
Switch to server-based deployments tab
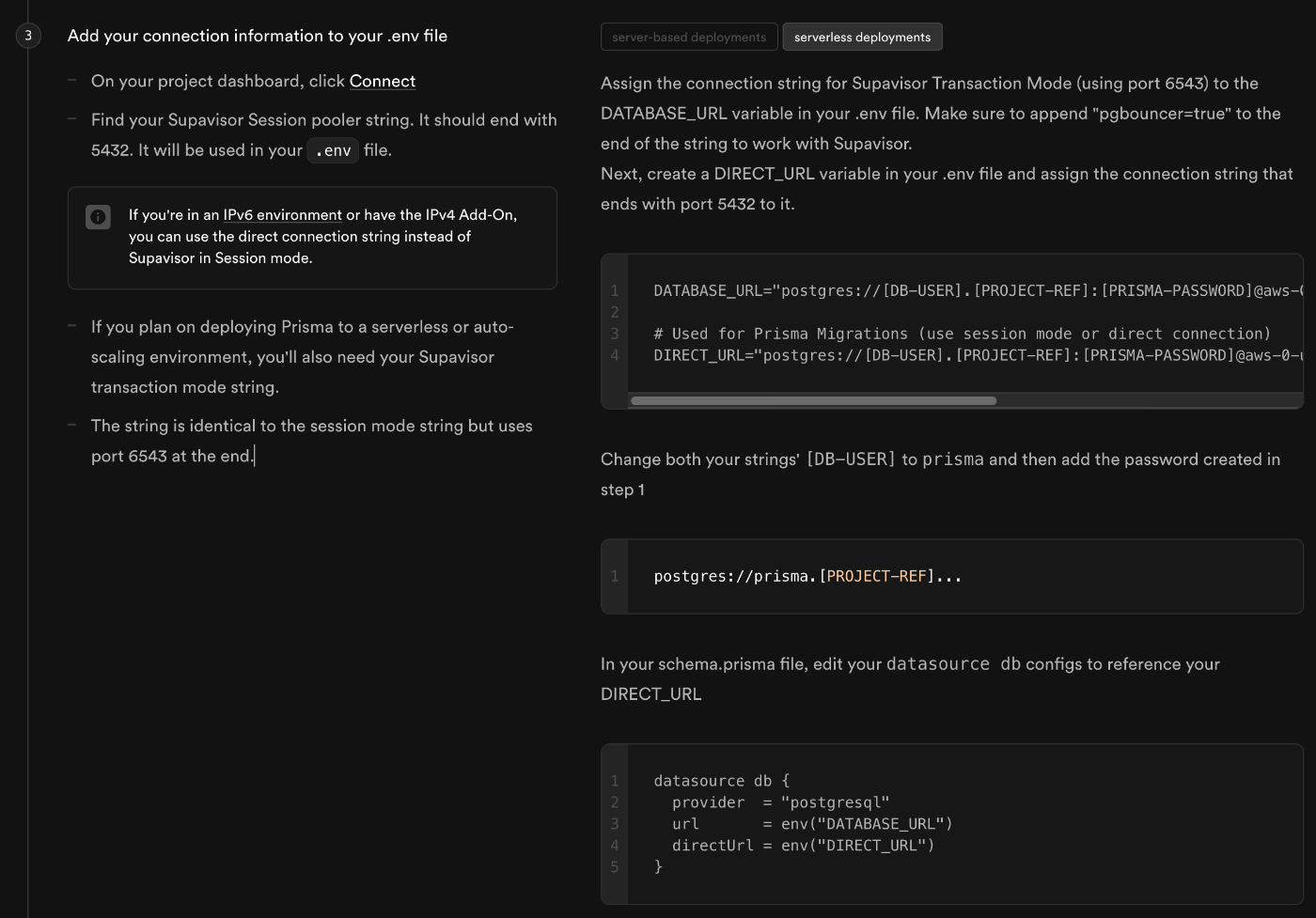(689, 37)
